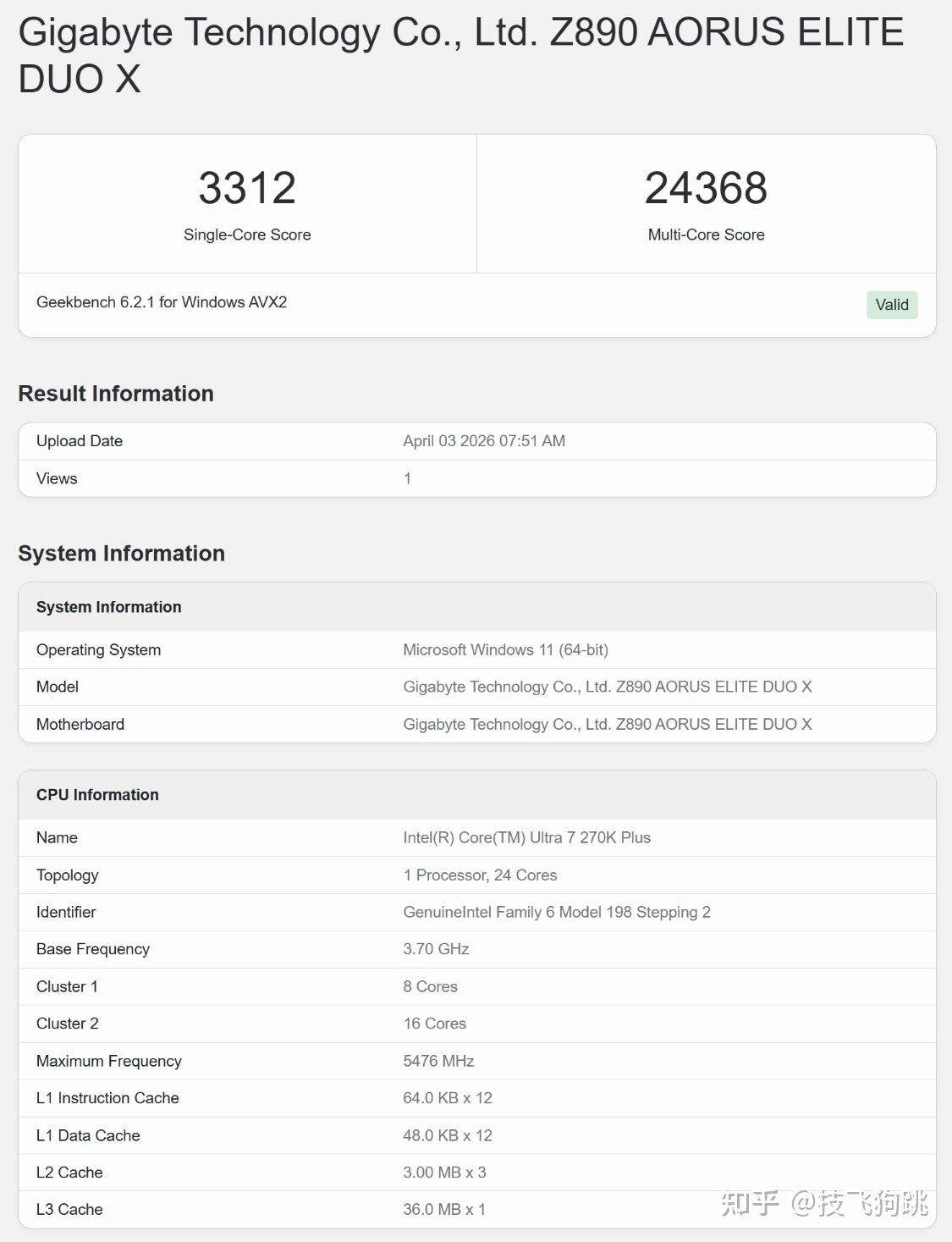
Task: Click the Single-Core Score label
Action: 247,235
